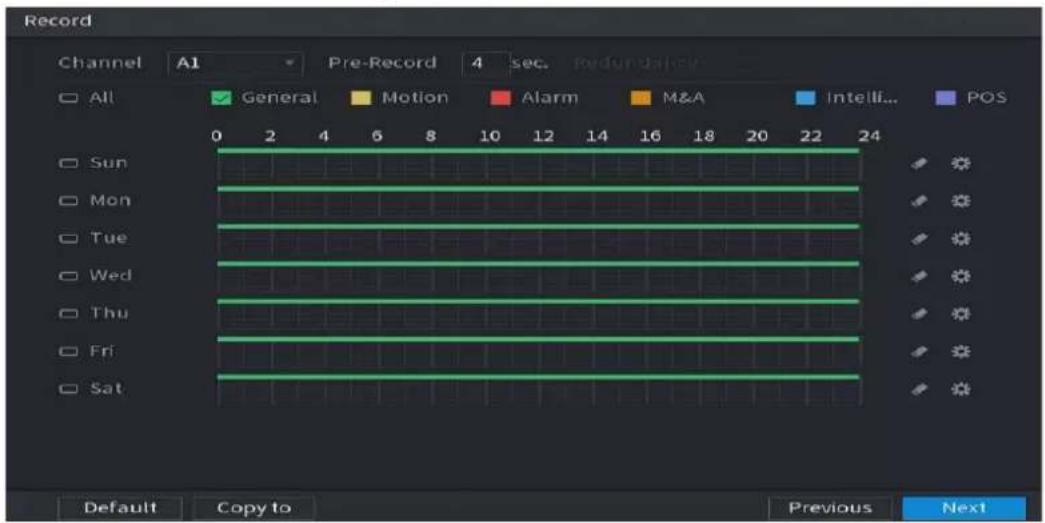Check the Thu day checkbox
This screenshot has height=523, width=1045.
click(68, 313)
